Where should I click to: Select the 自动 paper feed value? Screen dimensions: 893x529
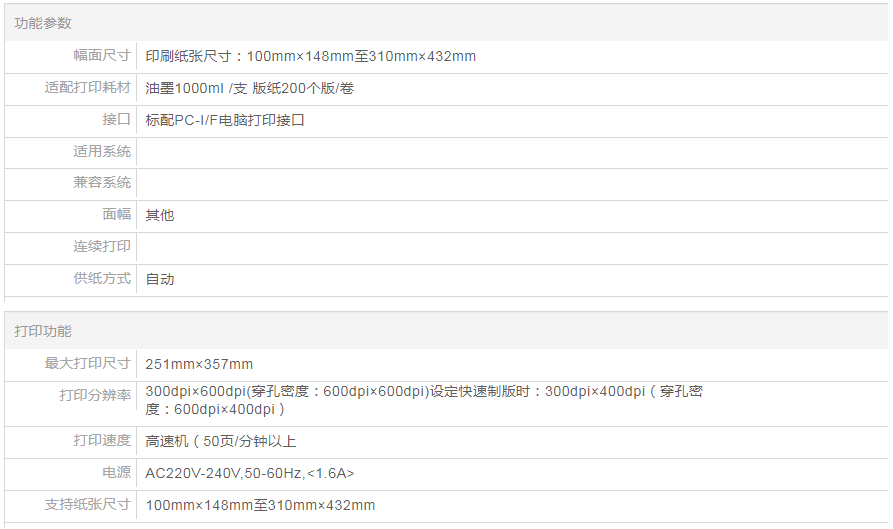point(160,279)
